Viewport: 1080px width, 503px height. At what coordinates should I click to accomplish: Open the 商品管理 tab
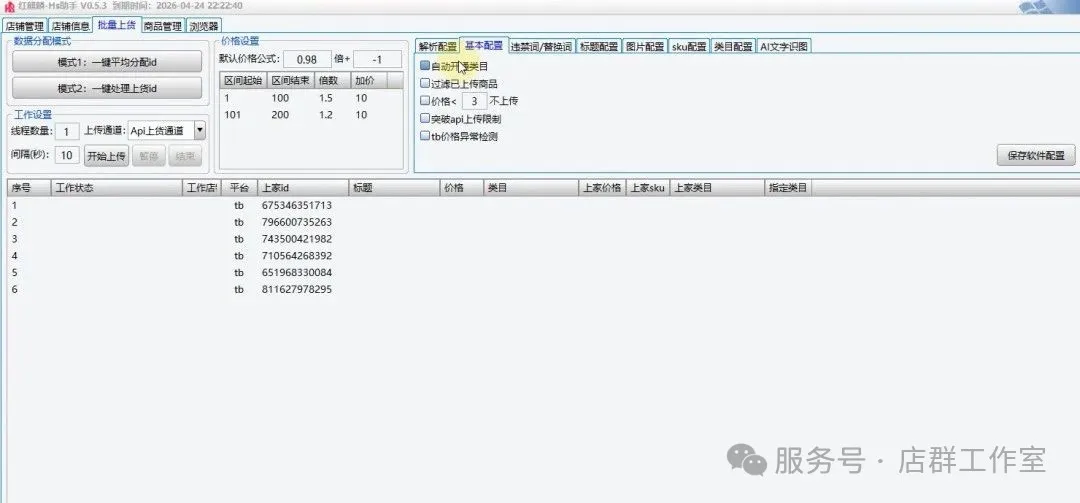(x=162, y=26)
